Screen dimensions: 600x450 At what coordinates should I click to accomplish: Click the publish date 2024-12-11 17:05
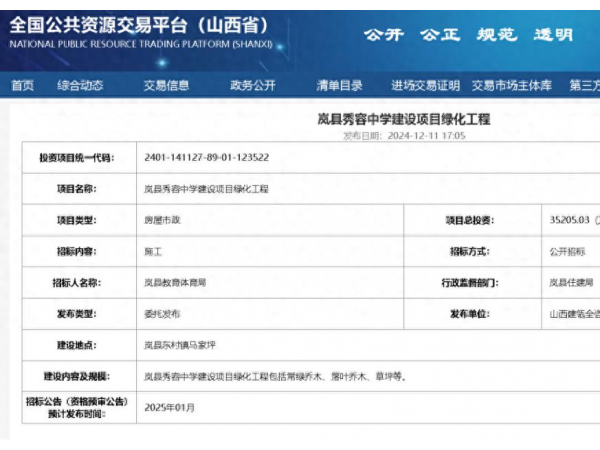pos(429,135)
